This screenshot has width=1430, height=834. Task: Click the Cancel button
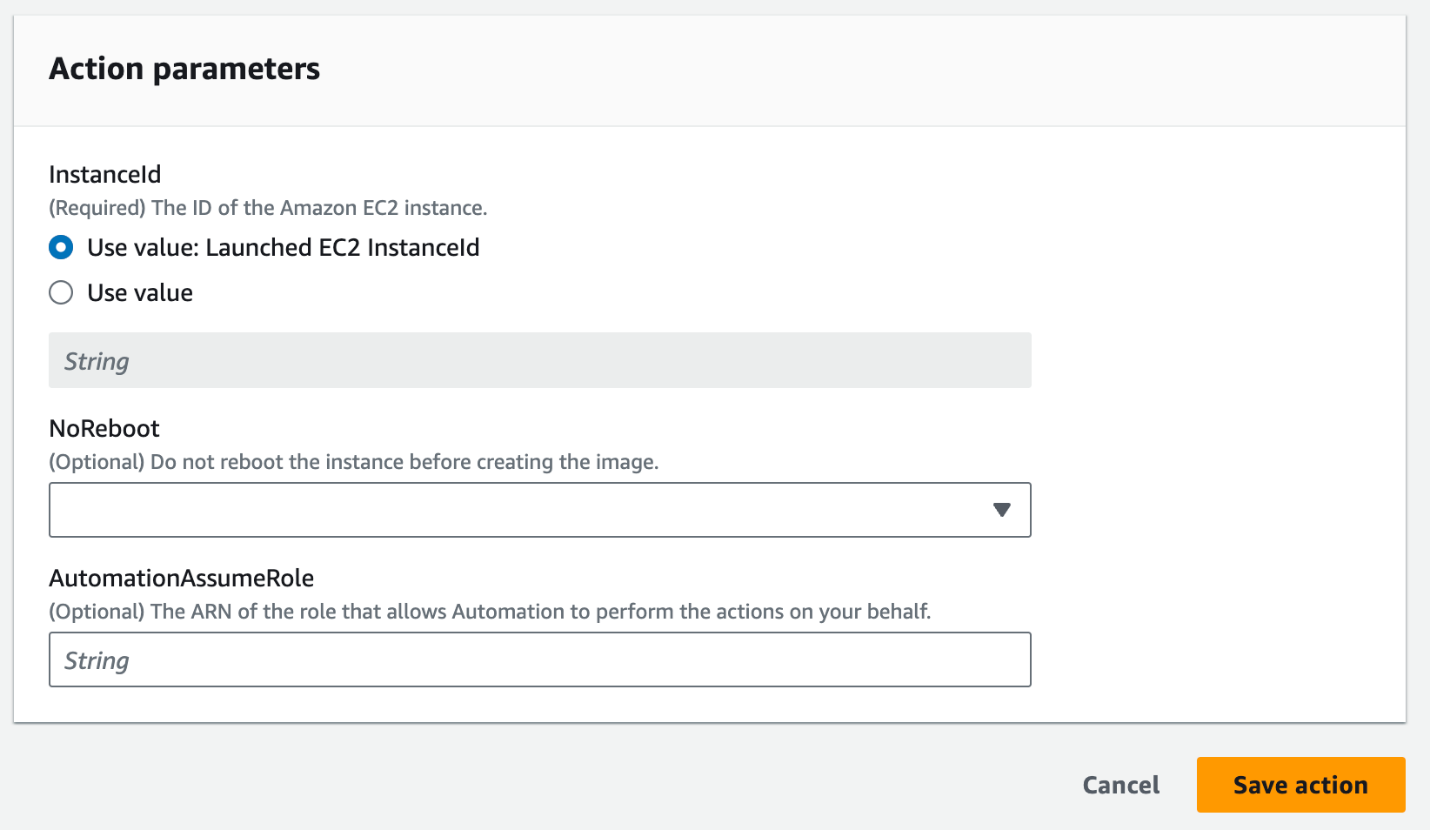pyautogui.click(x=1121, y=785)
